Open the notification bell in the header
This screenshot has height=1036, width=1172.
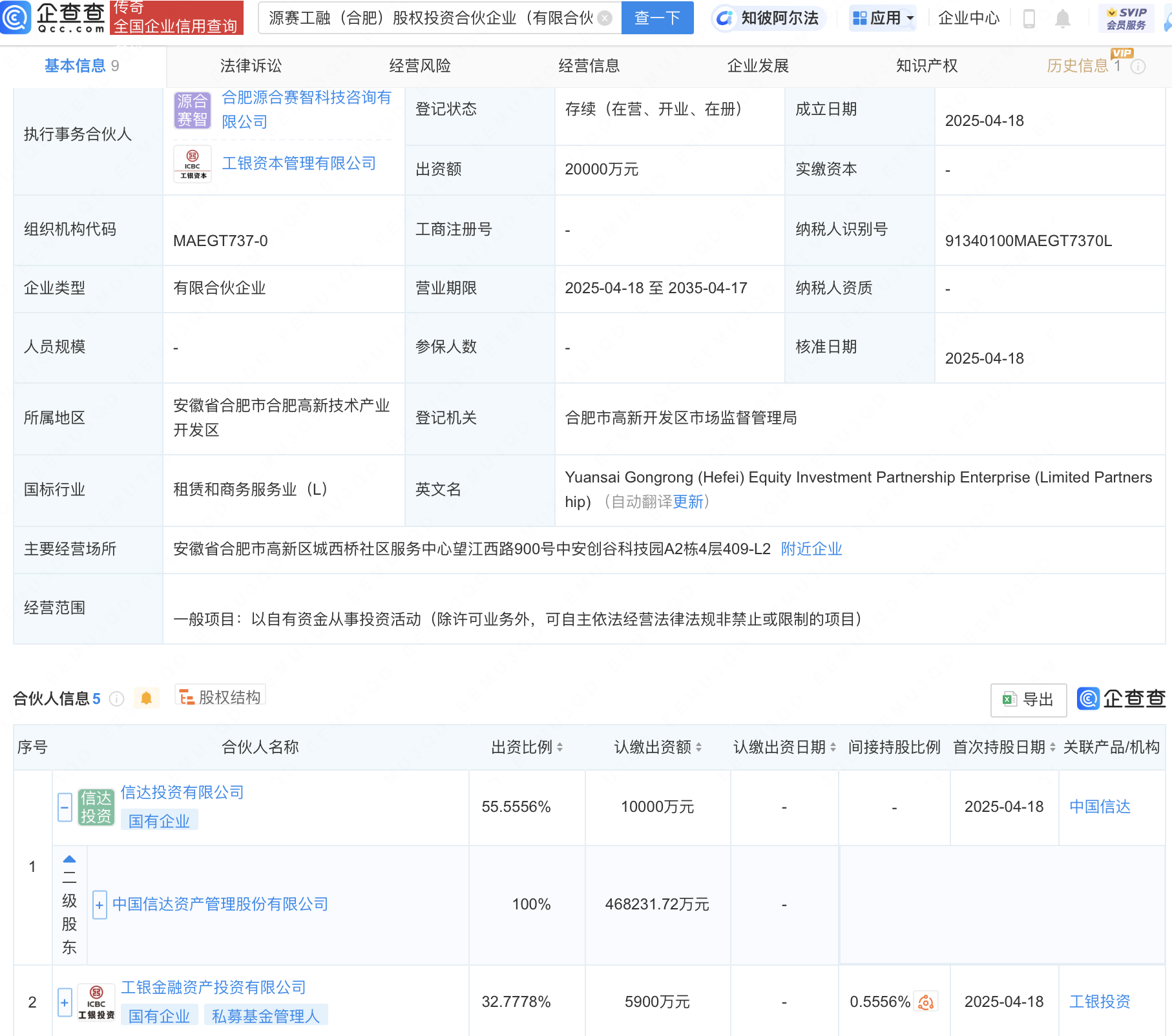coord(1063,19)
